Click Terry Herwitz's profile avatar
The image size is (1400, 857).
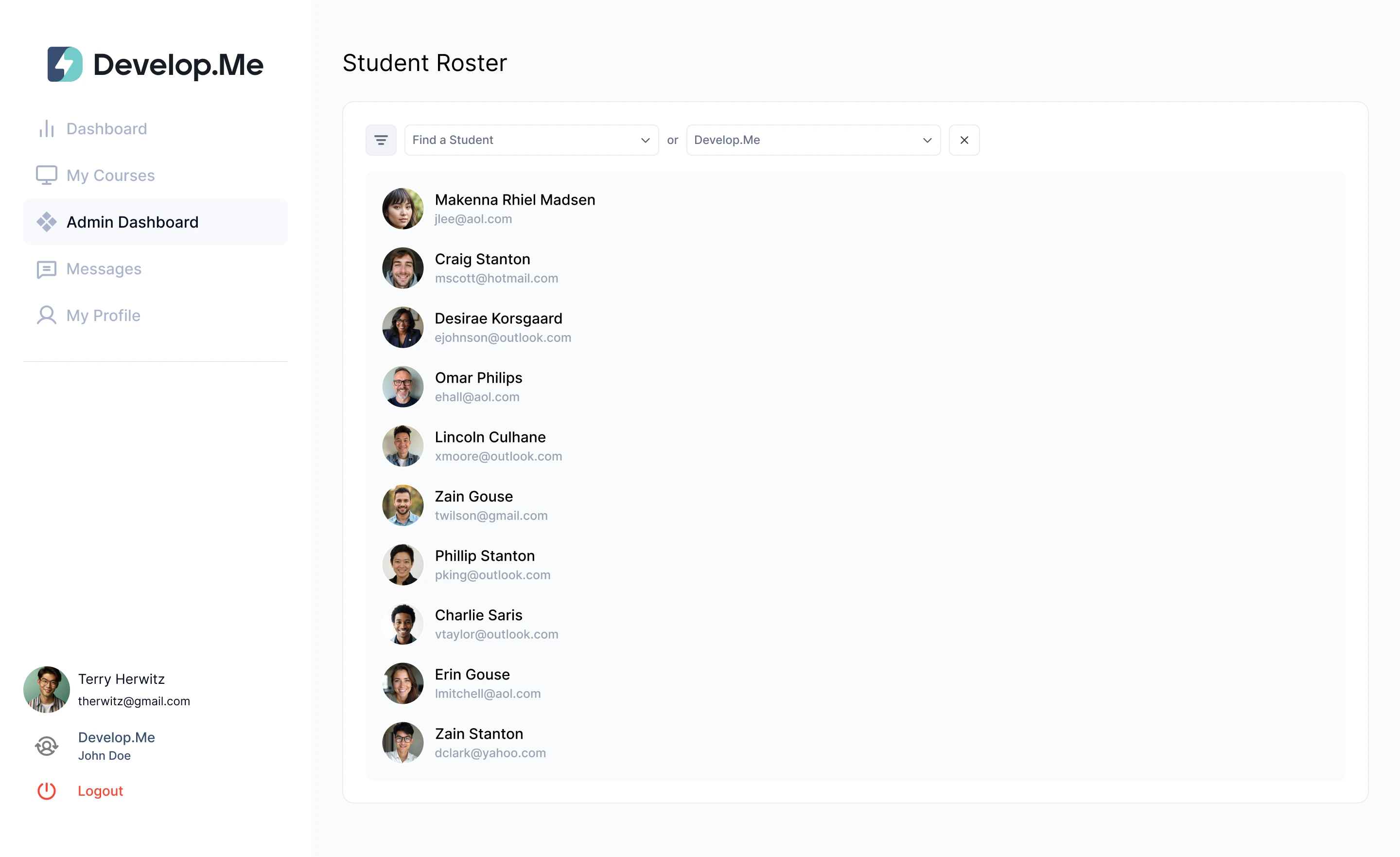click(x=46, y=689)
